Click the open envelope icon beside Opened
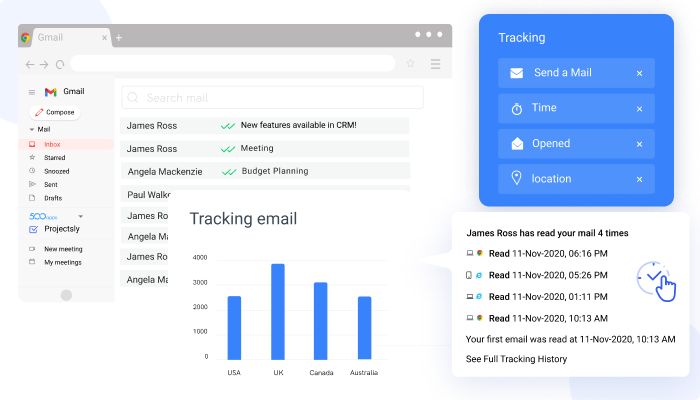The image size is (700, 400). (517, 143)
